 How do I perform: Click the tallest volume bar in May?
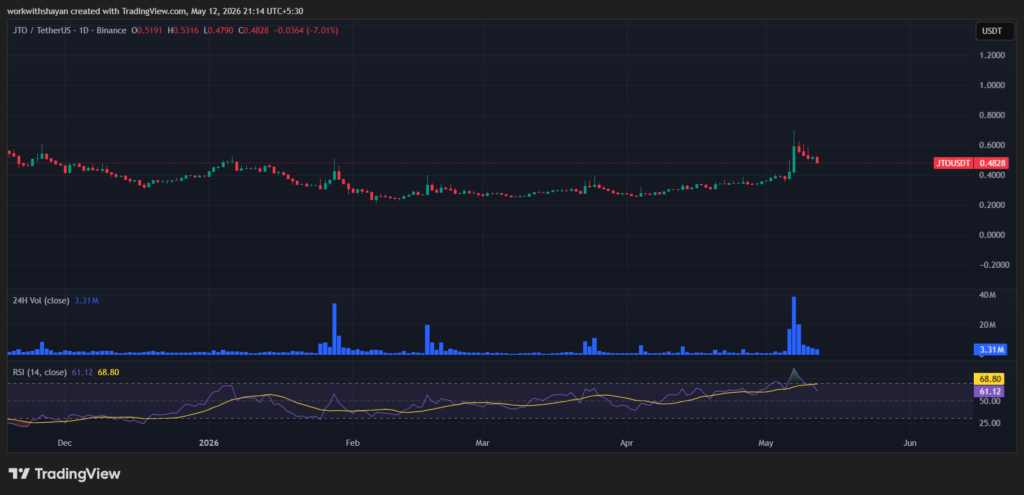(794, 326)
